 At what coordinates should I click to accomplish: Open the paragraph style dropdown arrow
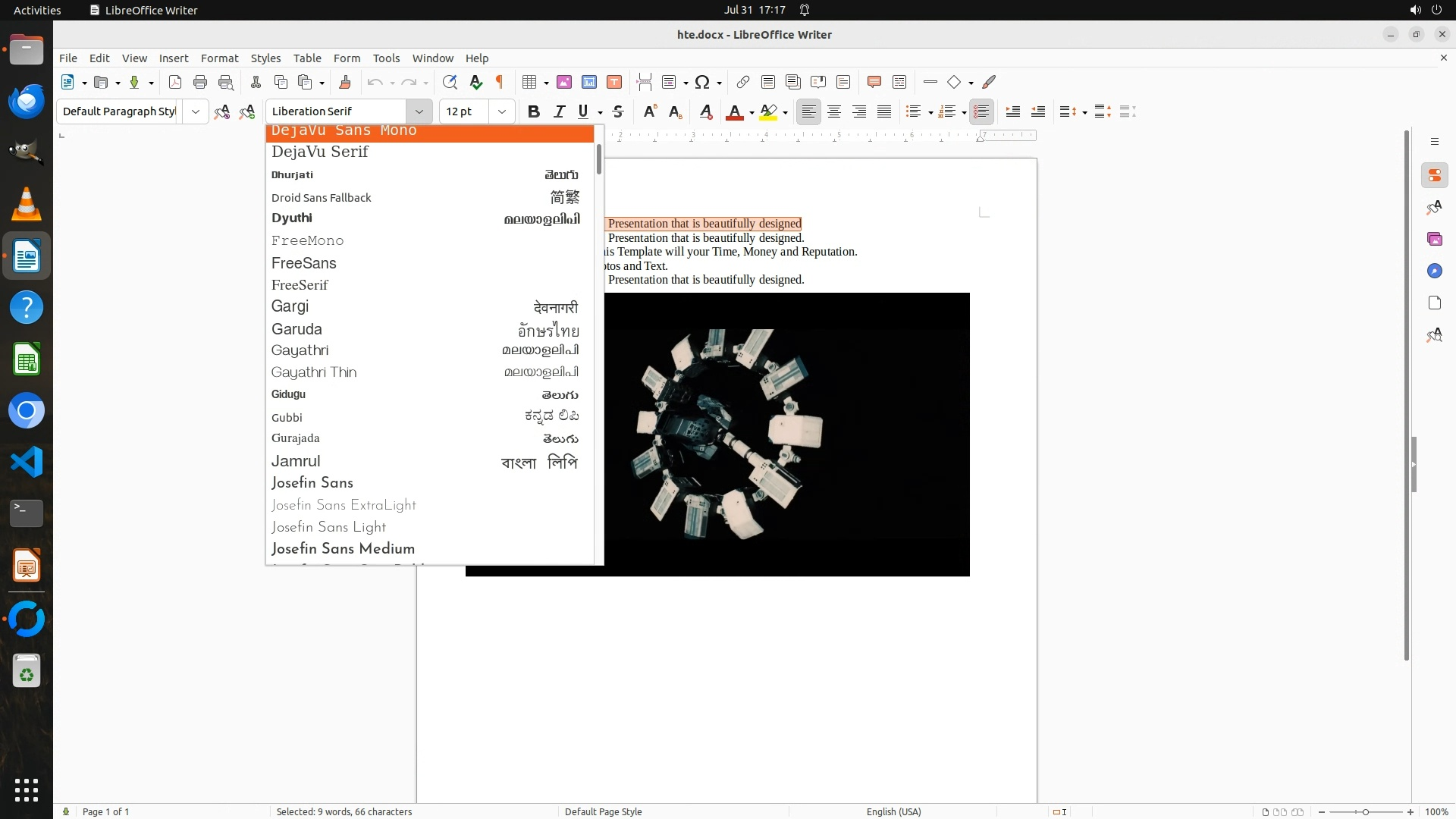click(196, 111)
